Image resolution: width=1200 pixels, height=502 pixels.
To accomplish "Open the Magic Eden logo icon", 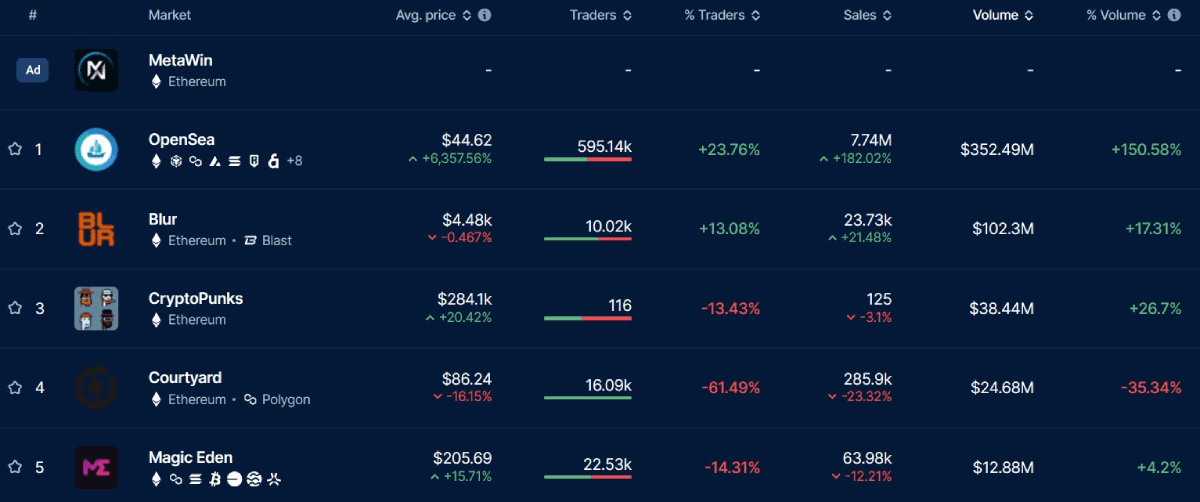I will tap(96, 467).
